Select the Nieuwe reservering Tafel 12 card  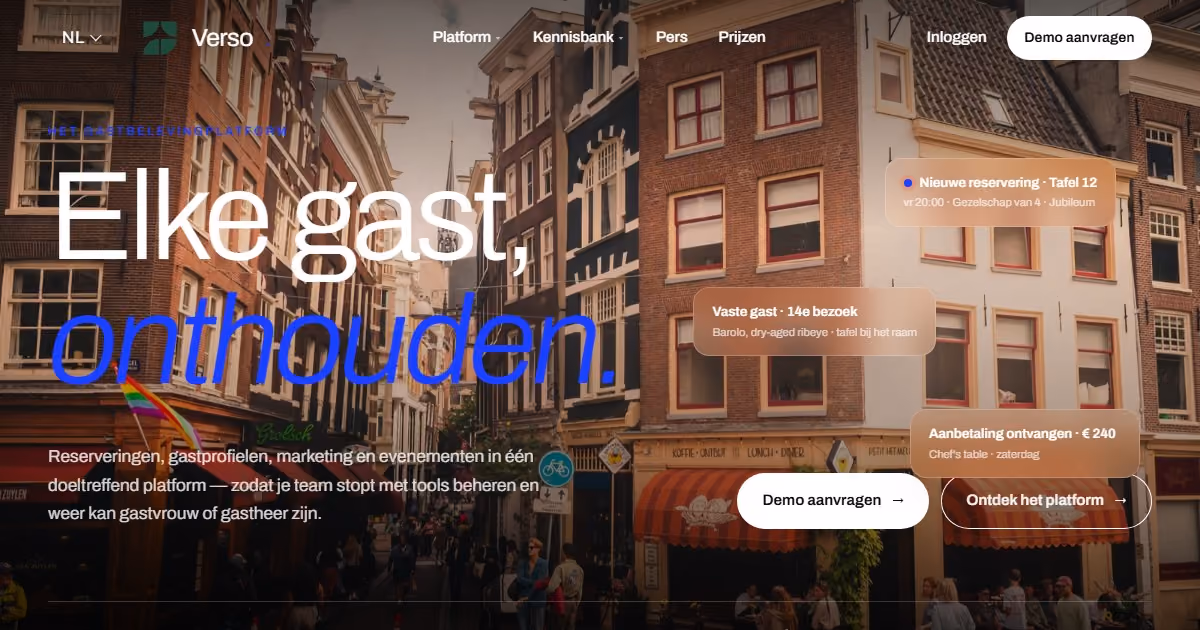point(1000,192)
